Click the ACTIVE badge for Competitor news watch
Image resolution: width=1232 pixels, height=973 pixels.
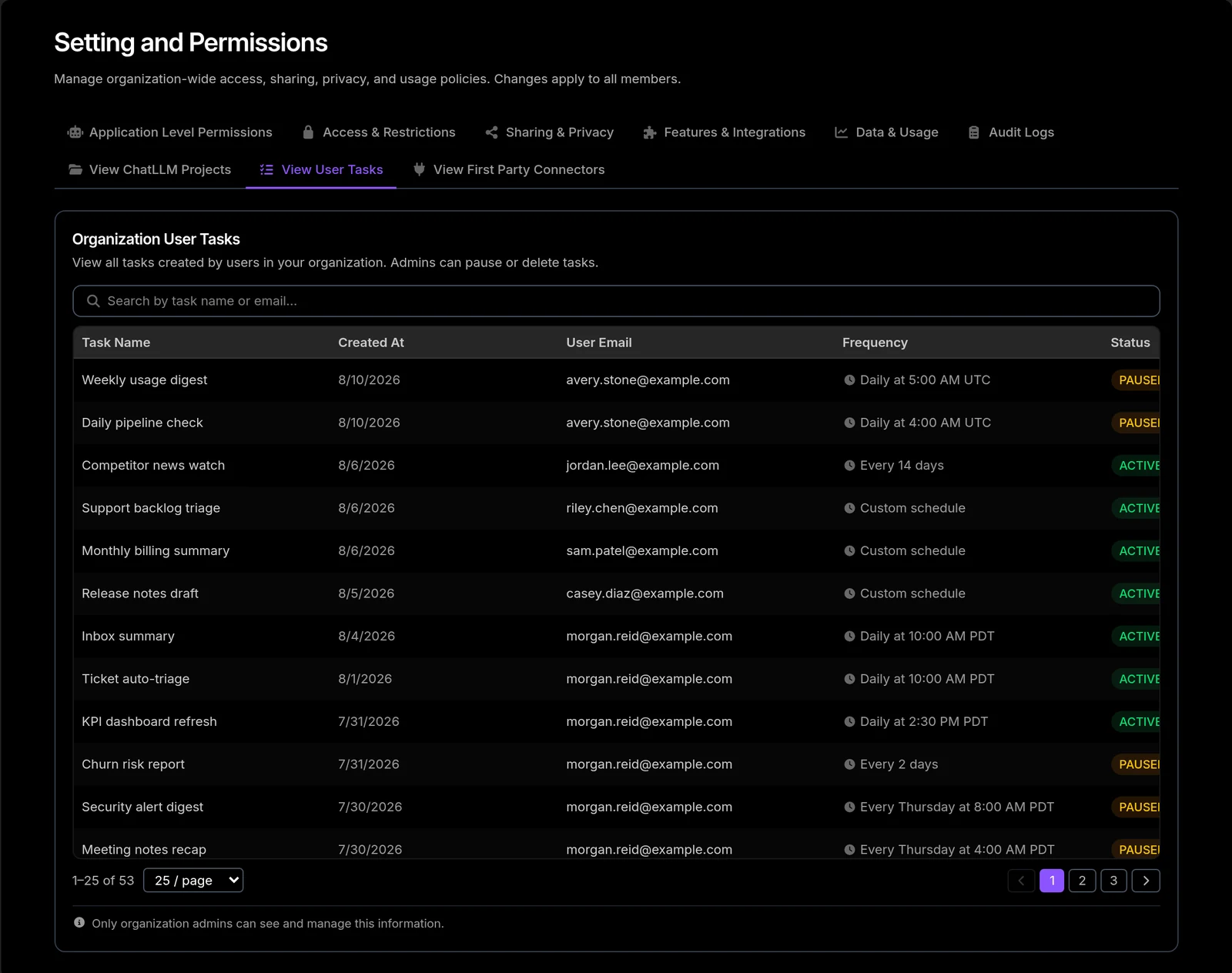pyautogui.click(x=1136, y=466)
